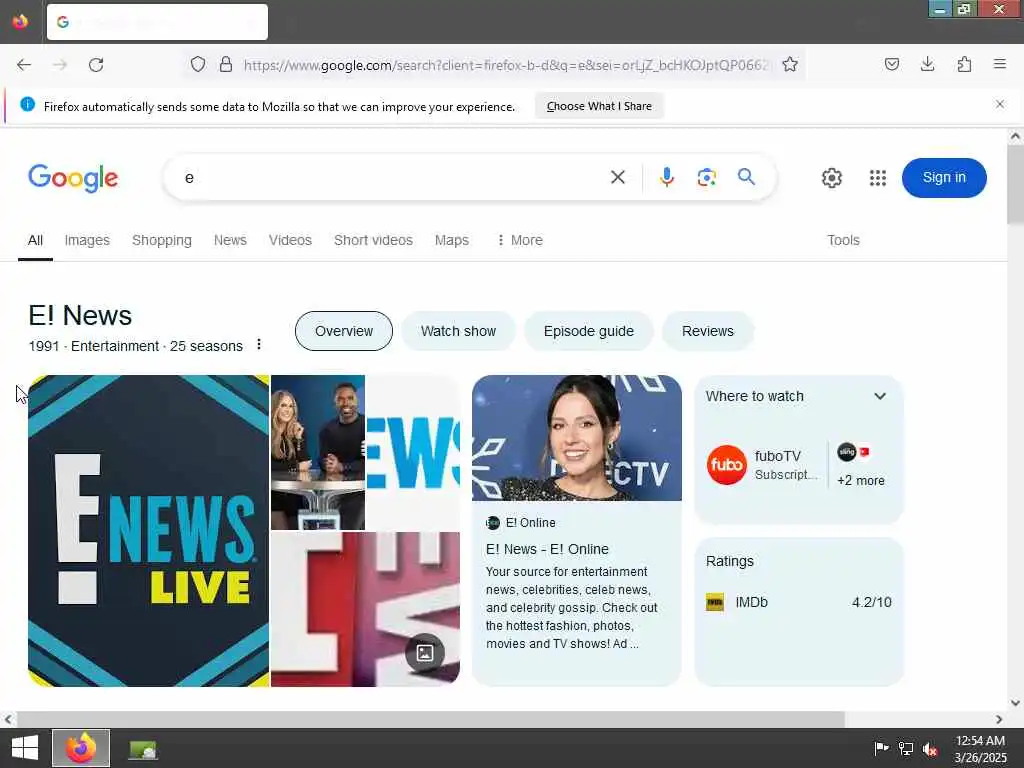Reload the current page
Screen dimensions: 1024x768
click(96, 65)
